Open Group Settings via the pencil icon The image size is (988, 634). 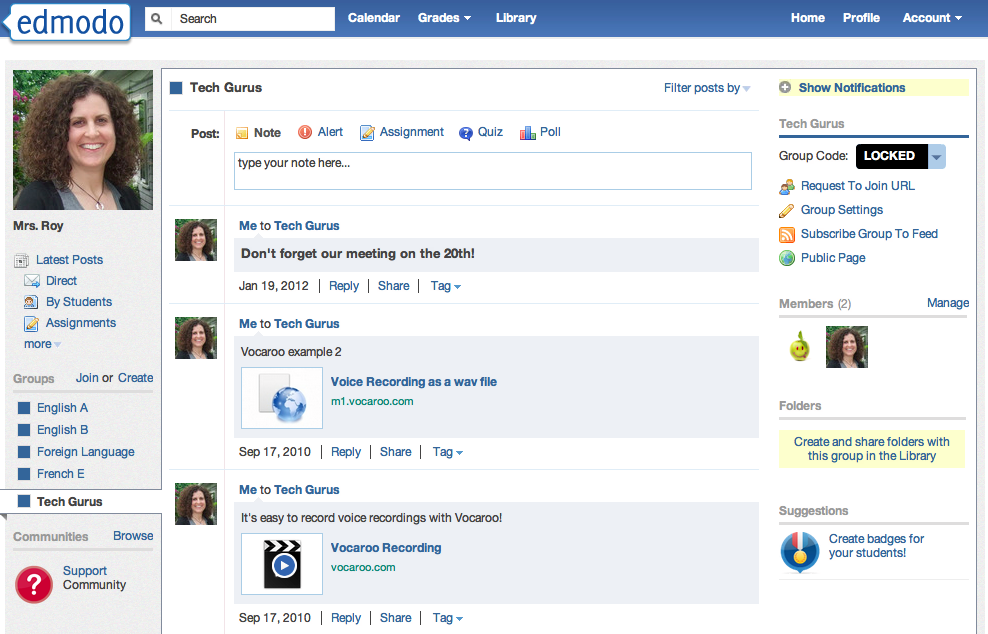click(x=788, y=210)
